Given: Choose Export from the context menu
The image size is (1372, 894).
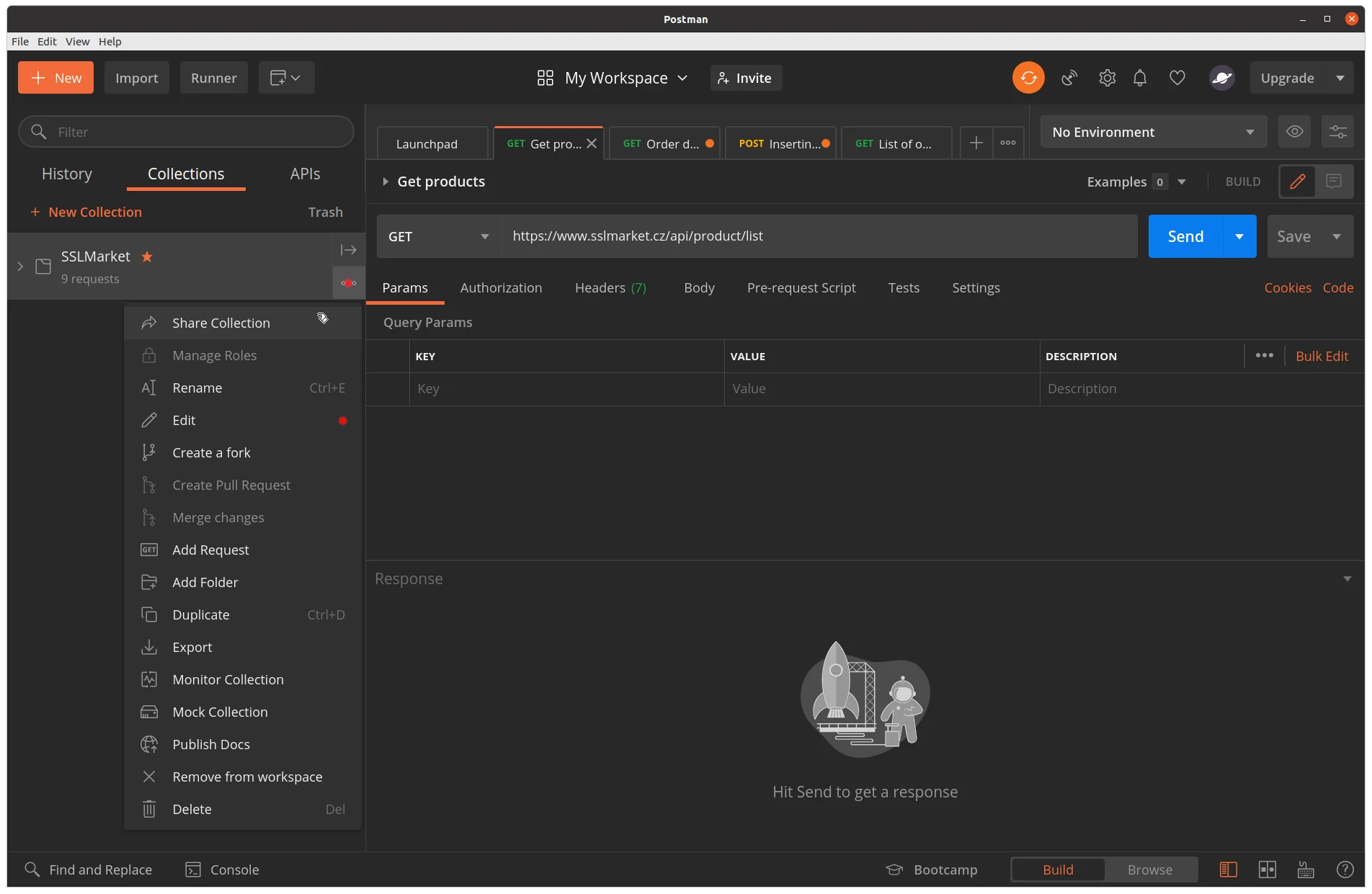Looking at the screenshot, I should click(243, 647).
